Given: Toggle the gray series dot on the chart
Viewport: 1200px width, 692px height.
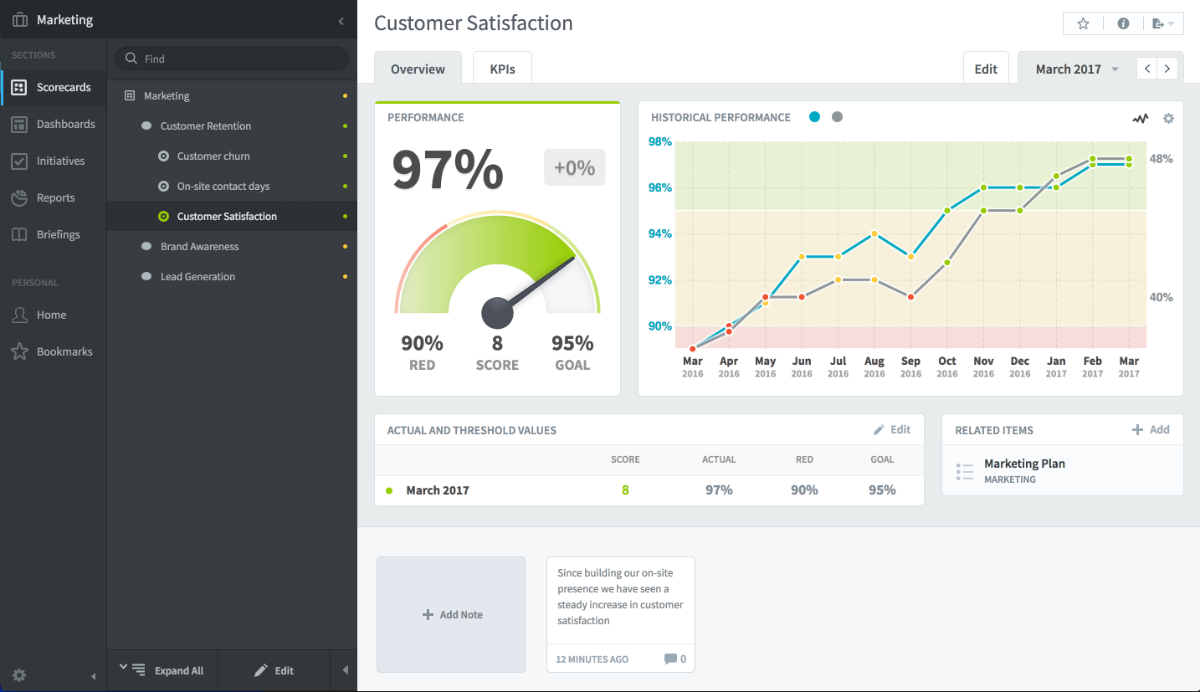Looking at the screenshot, I should (838, 116).
